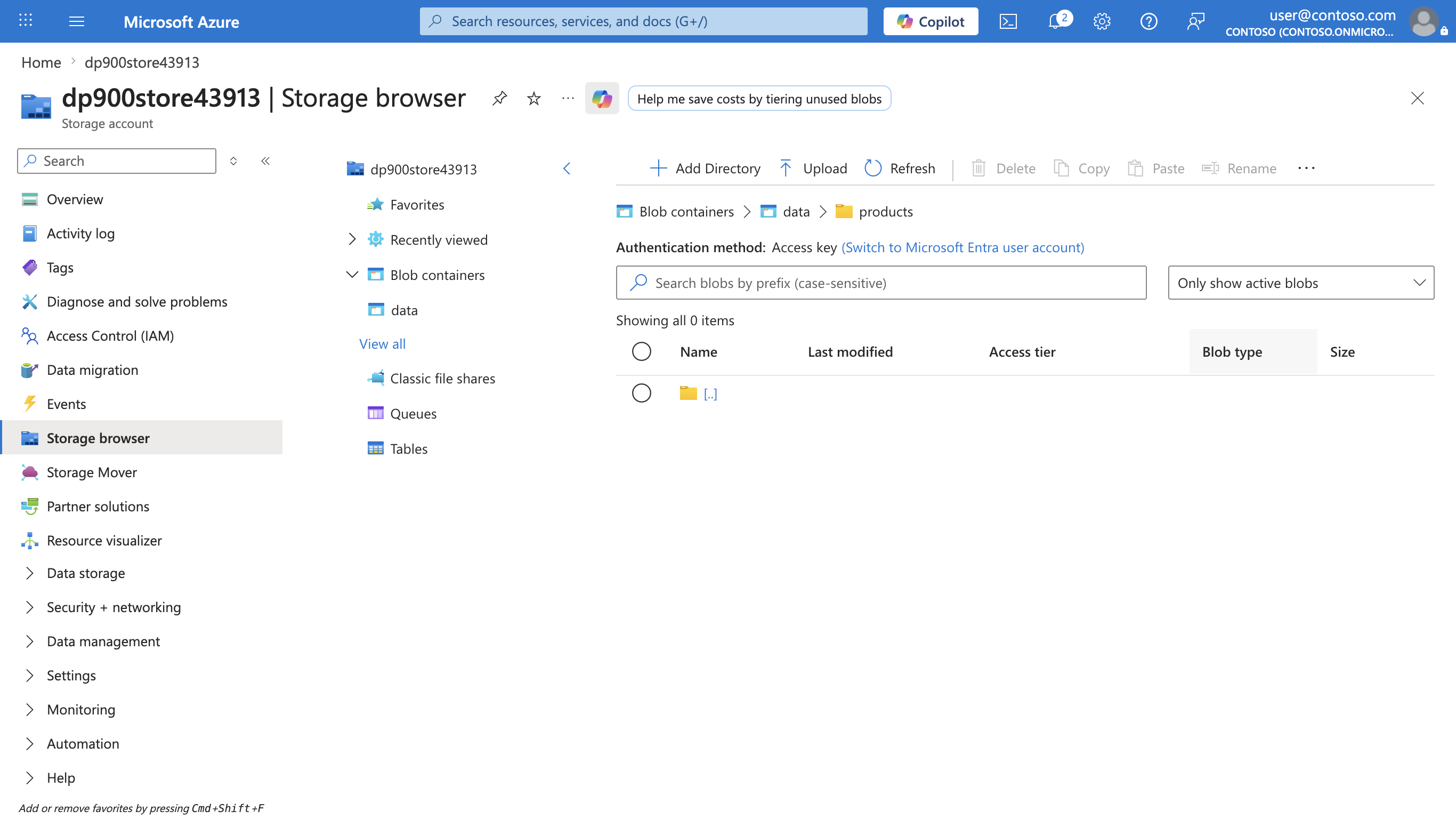This screenshot has height=819, width=1456.
Task: Click the View all containers link
Action: point(382,344)
